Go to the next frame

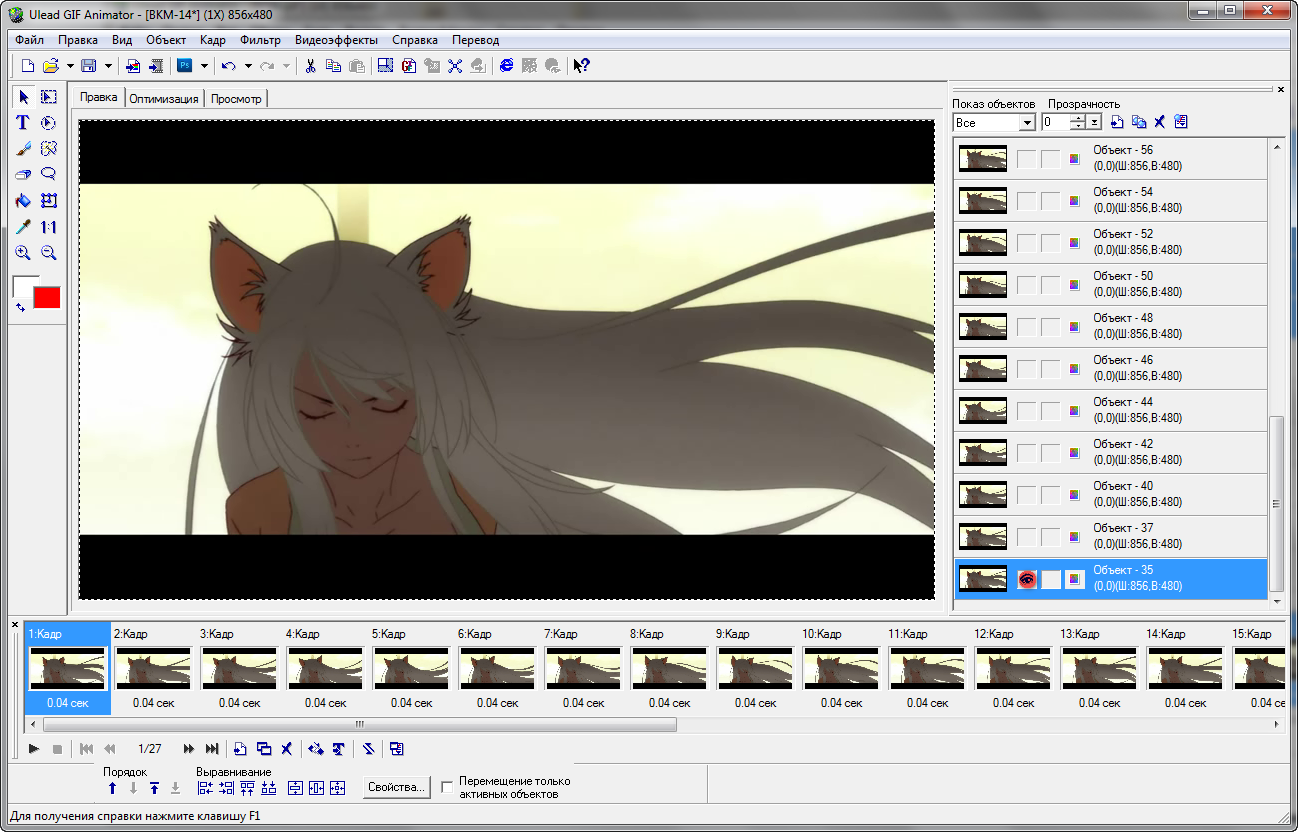pyautogui.click(x=188, y=748)
